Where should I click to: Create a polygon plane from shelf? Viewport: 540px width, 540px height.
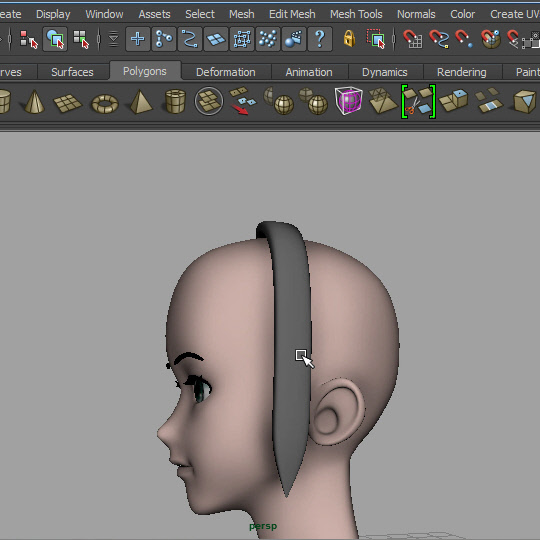click(x=67, y=103)
